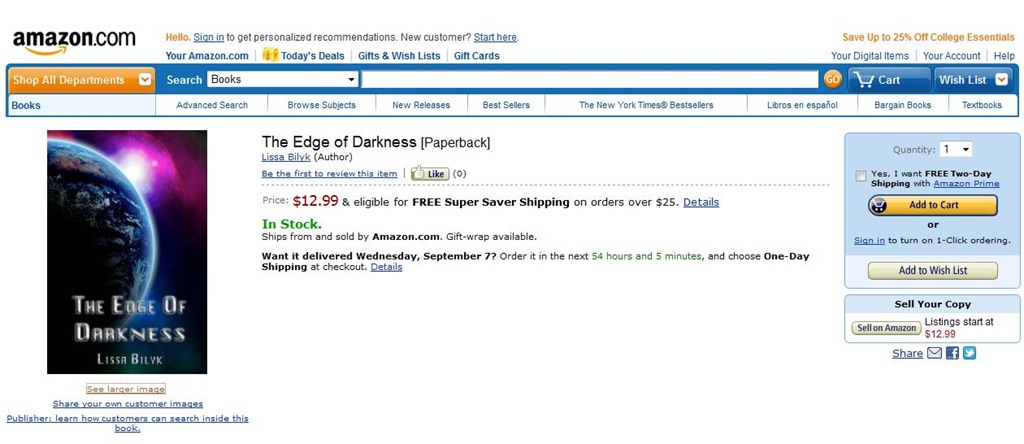This screenshot has width=1024, height=444.
Task: Click the book cover thumbnail image
Action: [127, 251]
